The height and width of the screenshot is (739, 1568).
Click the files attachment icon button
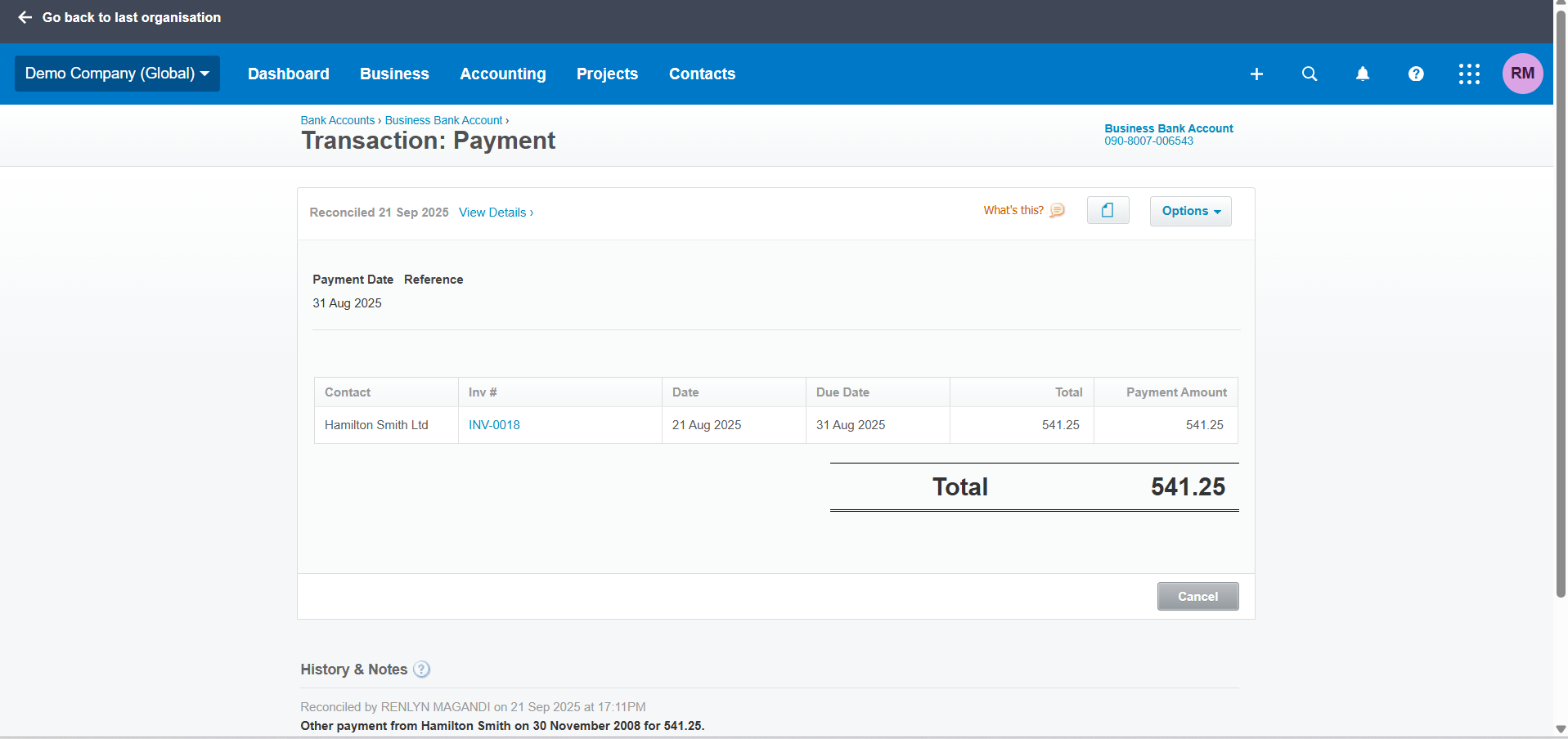coord(1107,211)
